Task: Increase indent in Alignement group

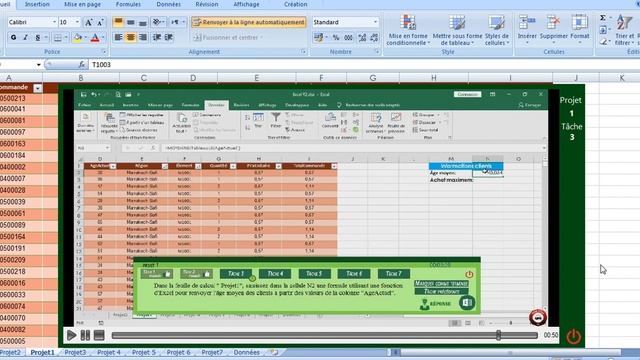Action: (169, 38)
